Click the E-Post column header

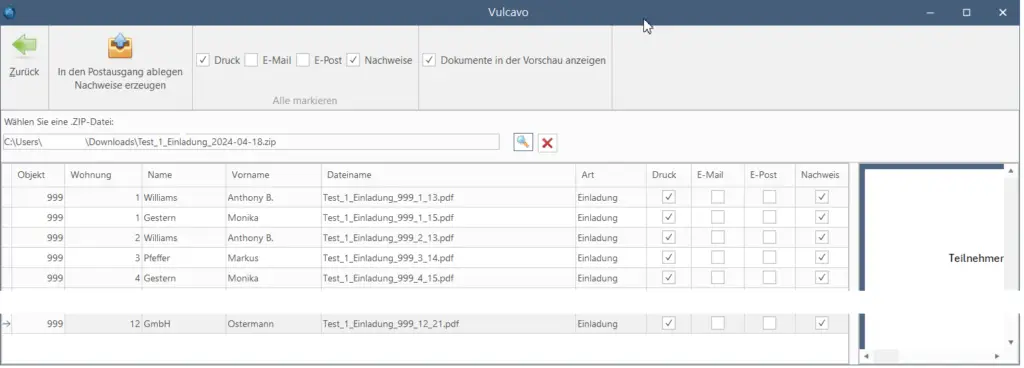point(769,175)
